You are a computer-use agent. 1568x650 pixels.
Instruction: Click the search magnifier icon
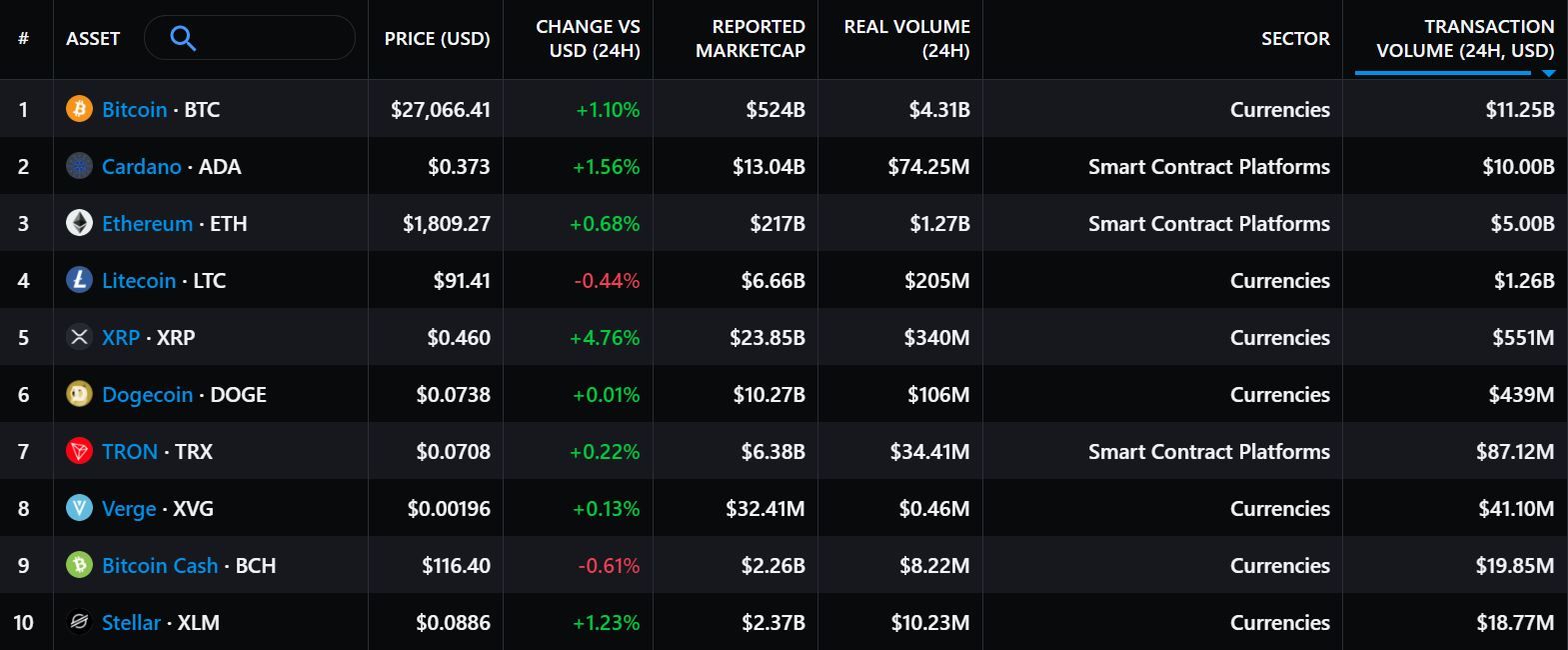pyautogui.click(x=183, y=39)
